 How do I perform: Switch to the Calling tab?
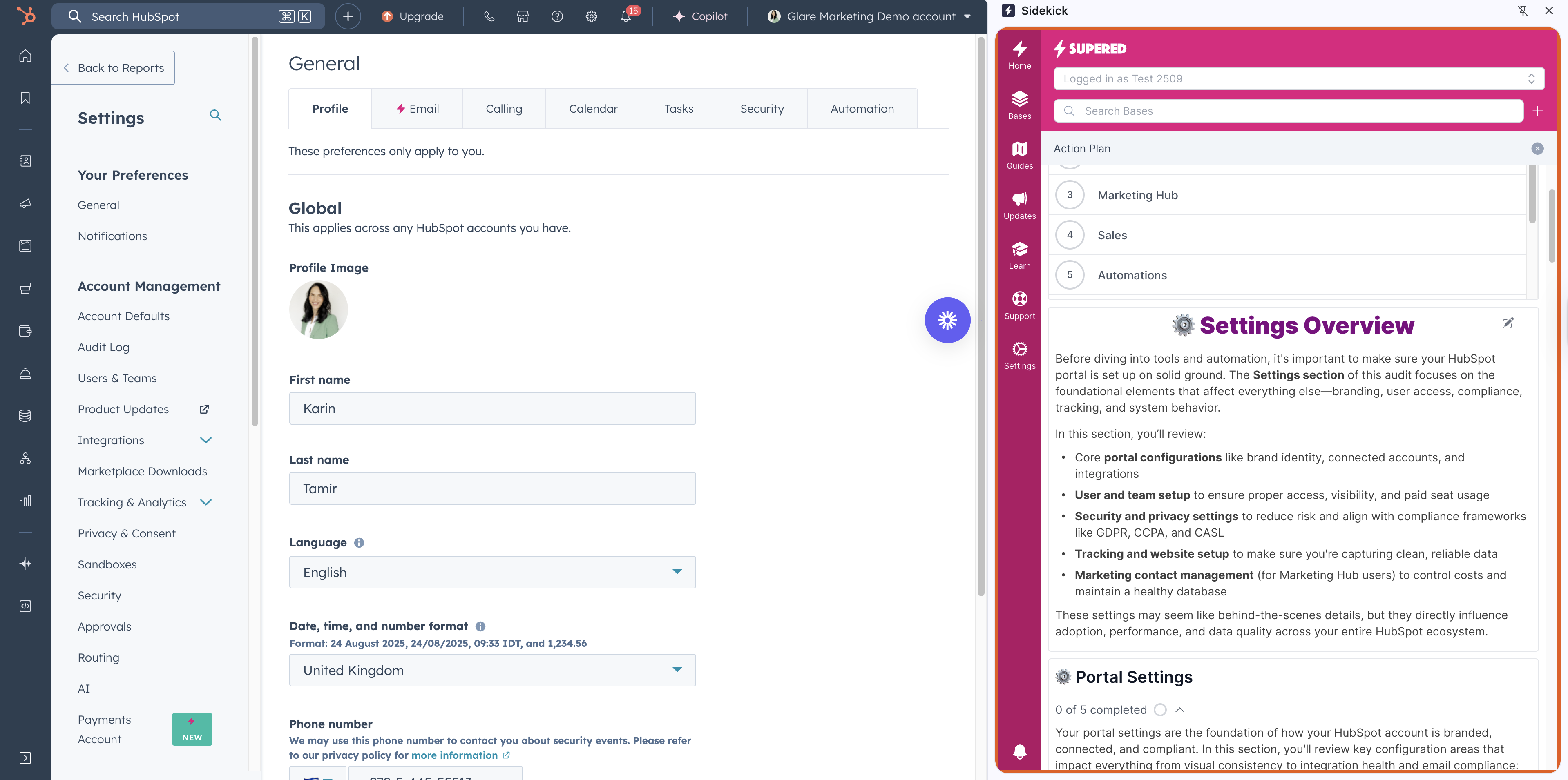pos(503,108)
